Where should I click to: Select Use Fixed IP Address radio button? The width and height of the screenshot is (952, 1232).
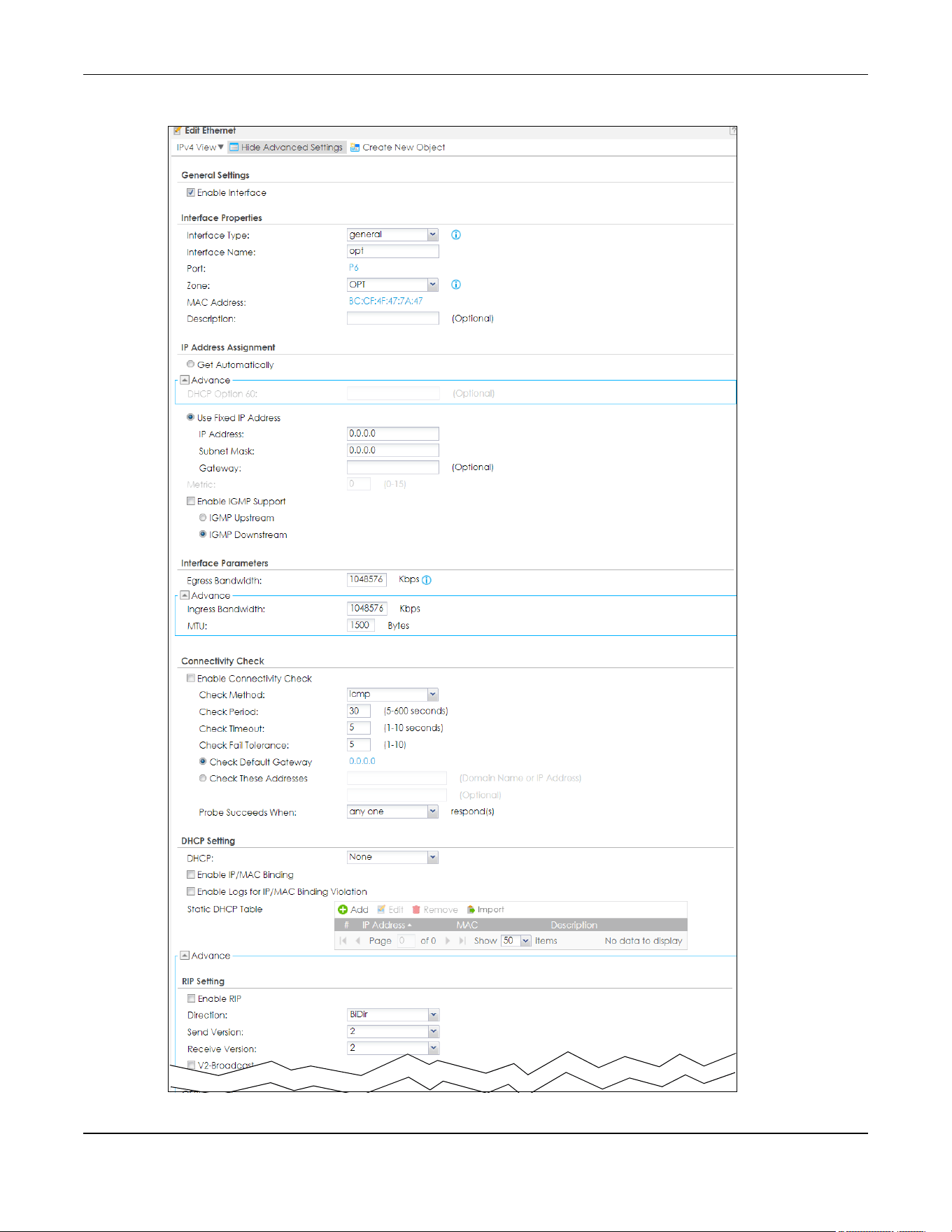pos(190,418)
